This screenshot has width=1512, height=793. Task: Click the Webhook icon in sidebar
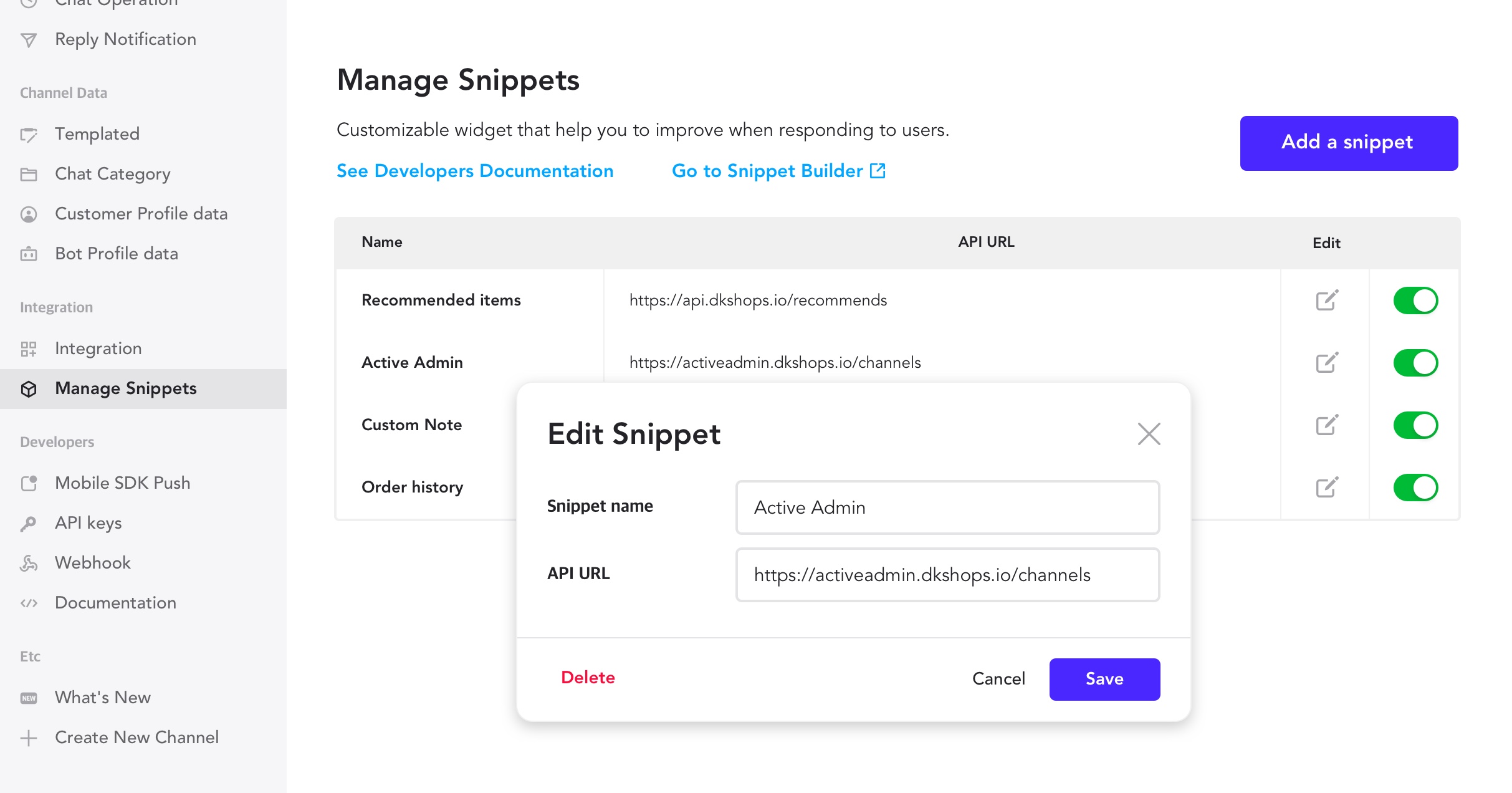pyautogui.click(x=29, y=563)
